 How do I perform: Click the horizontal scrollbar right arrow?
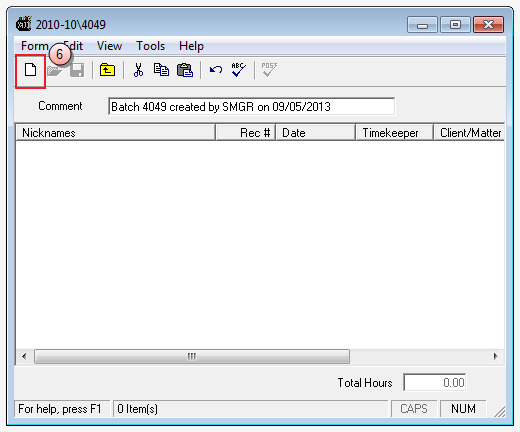[x=496, y=356]
